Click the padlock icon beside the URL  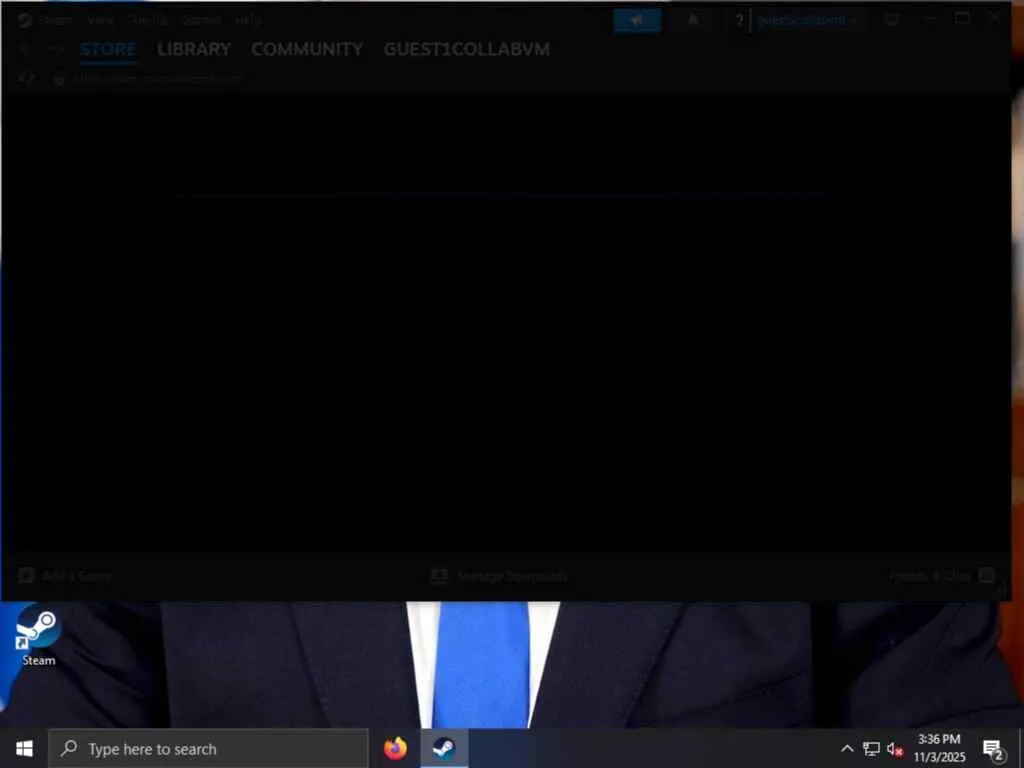tap(59, 79)
